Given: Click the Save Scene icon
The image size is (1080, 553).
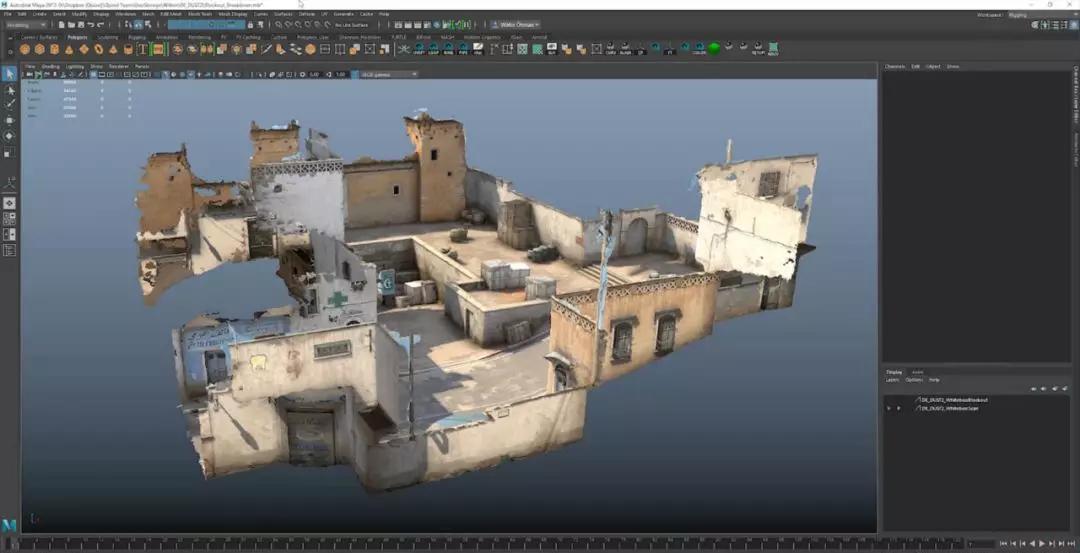Looking at the screenshot, I should click(x=81, y=25).
